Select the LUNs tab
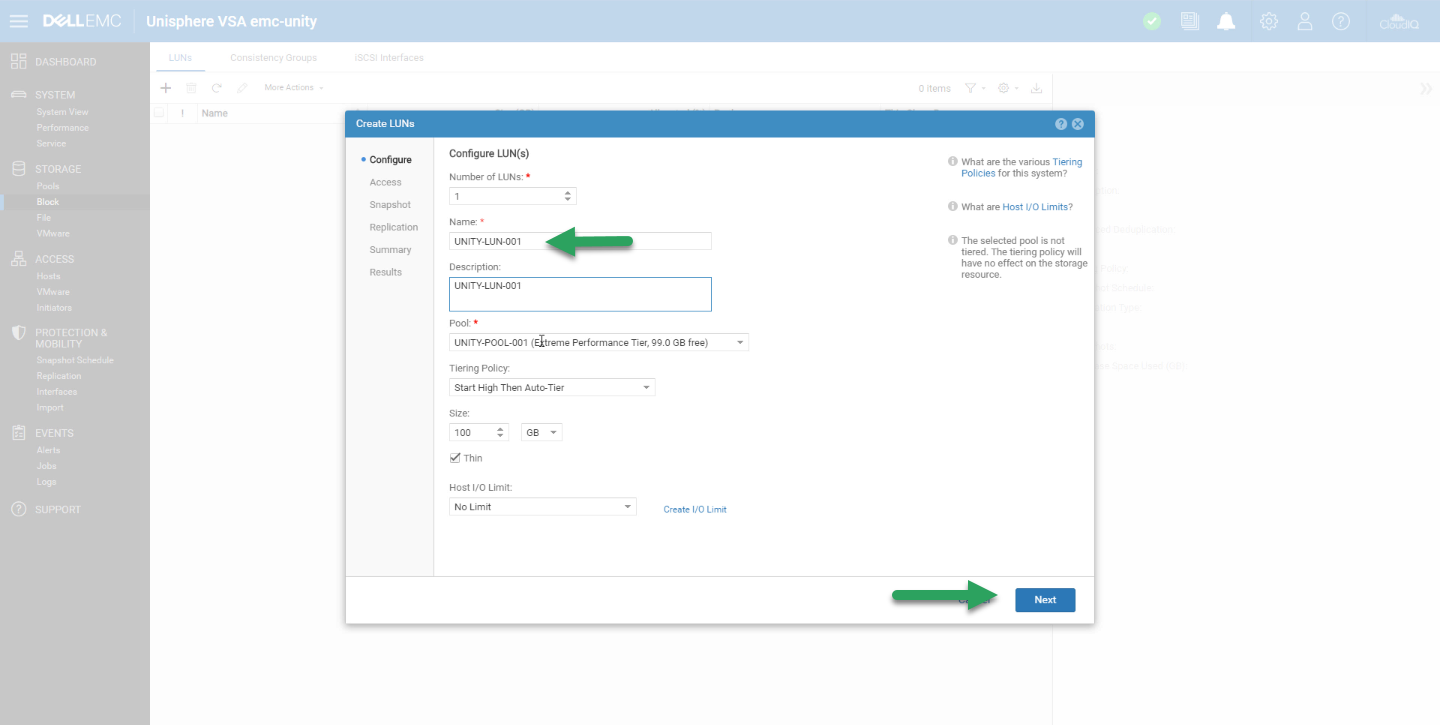Screen dimensions: 1440x725 180,58
